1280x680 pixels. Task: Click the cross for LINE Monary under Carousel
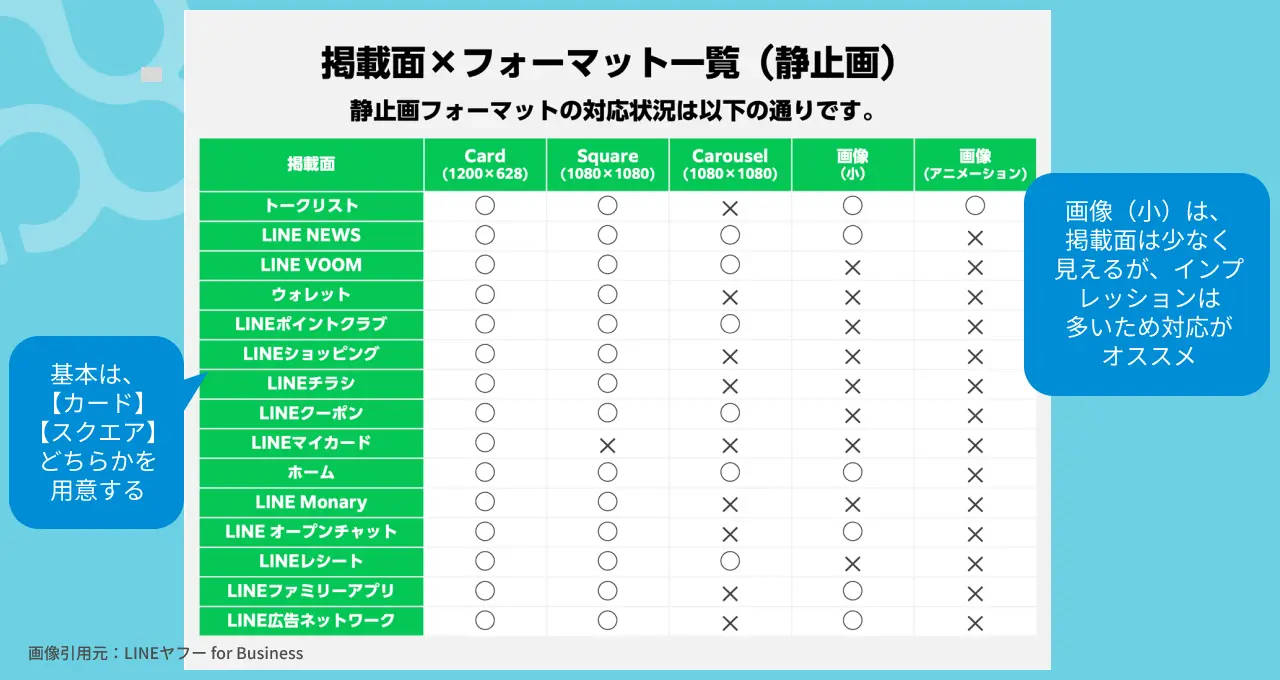tap(730, 504)
